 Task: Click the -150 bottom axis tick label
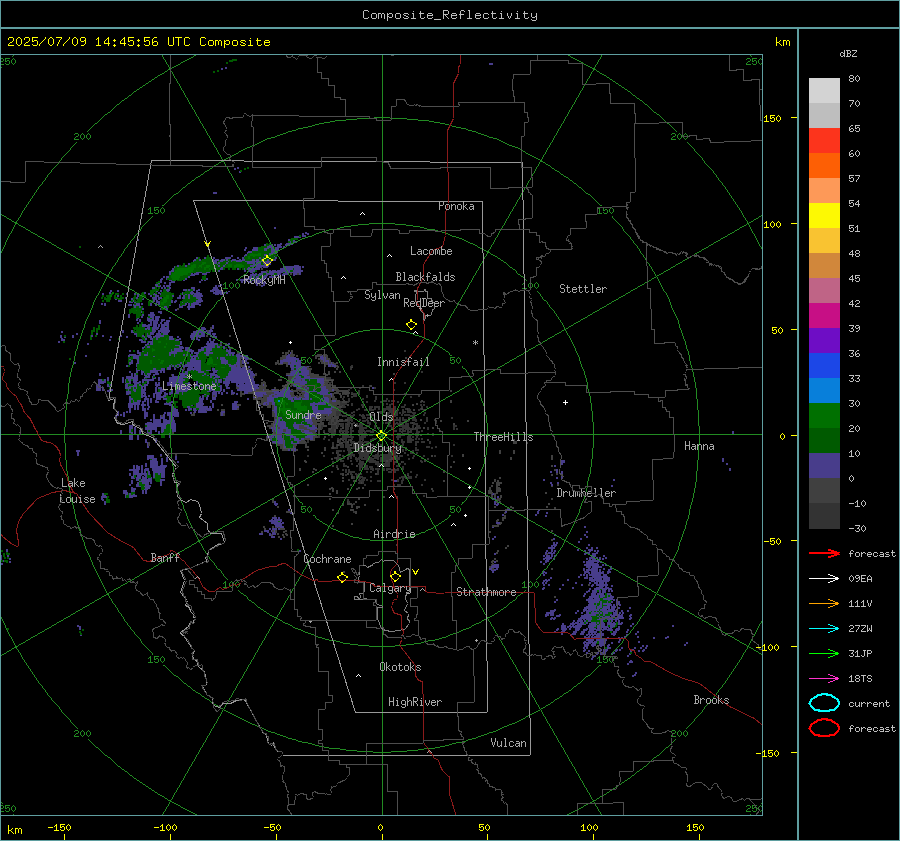pyautogui.click(x=59, y=827)
